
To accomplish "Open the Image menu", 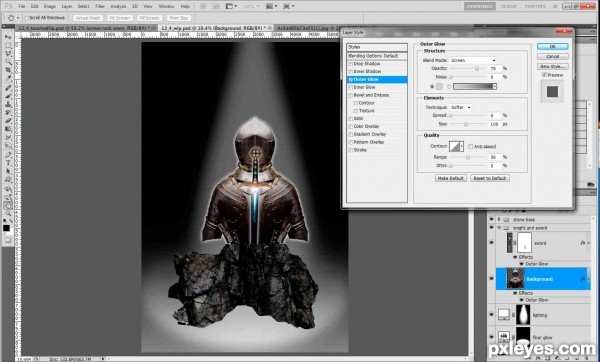I will pyautogui.click(x=49, y=7).
